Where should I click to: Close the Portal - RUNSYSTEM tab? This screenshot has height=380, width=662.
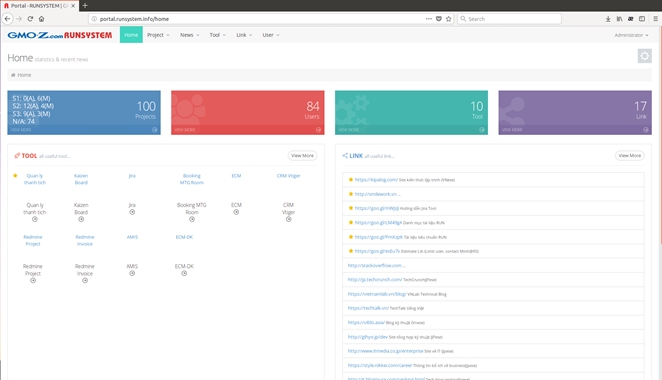pos(73,5)
